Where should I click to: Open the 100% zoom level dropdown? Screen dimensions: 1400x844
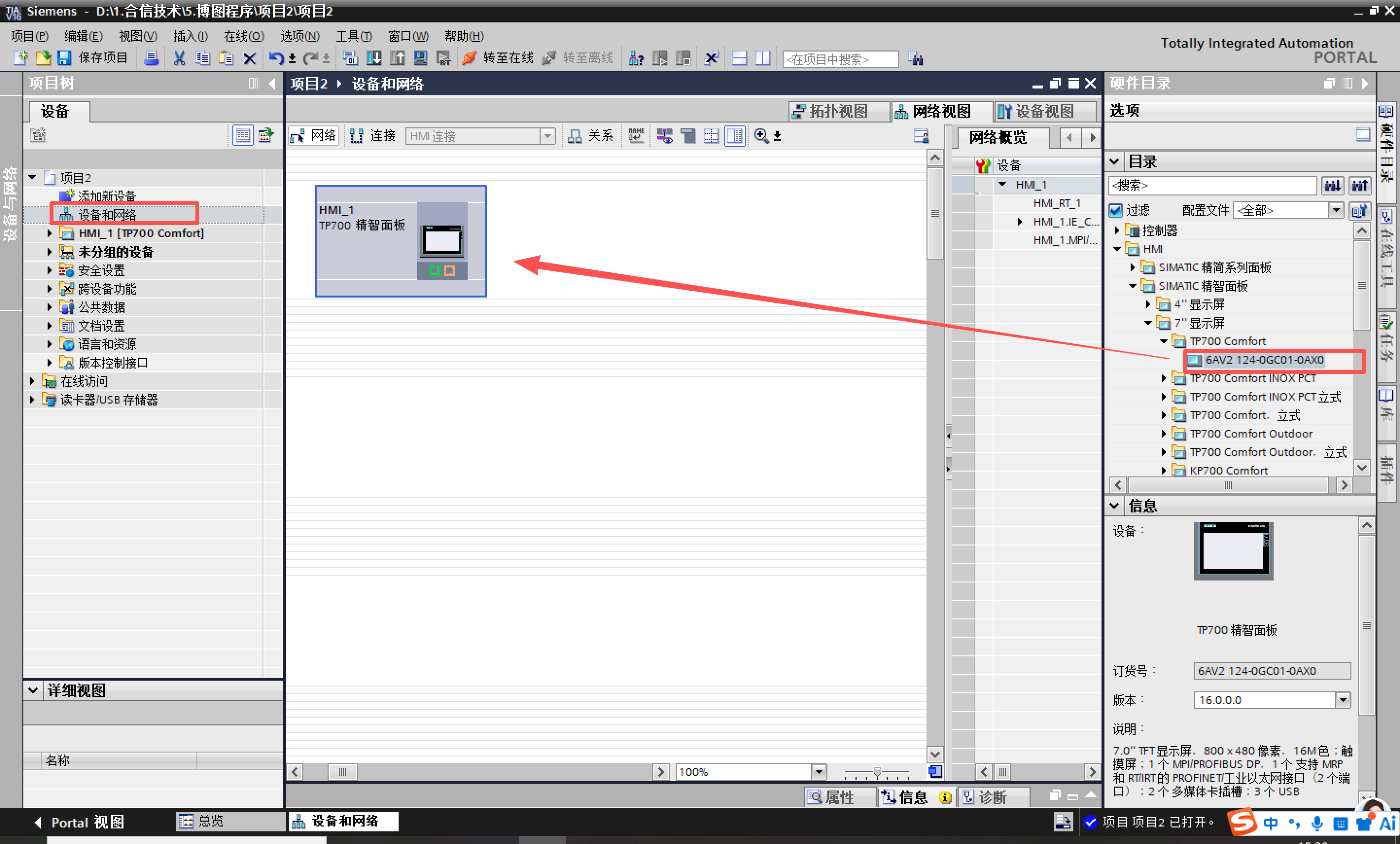[819, 771]
